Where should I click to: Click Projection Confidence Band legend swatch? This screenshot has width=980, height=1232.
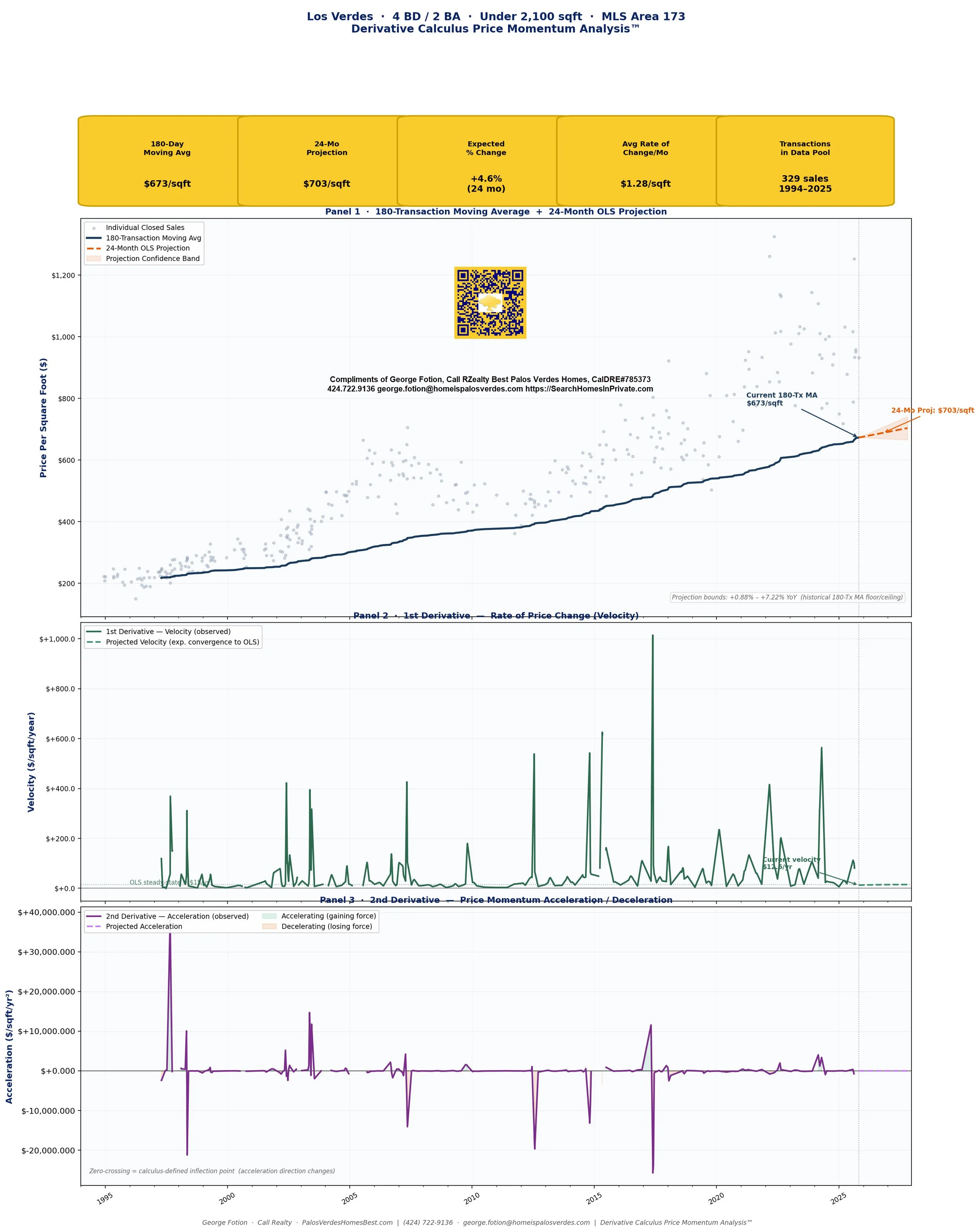coord(94,259)
